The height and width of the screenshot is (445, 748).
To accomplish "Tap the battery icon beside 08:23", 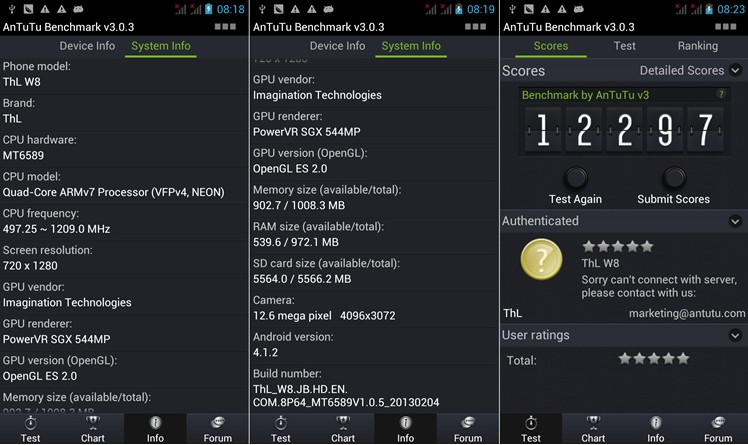I will coord(709,9).
